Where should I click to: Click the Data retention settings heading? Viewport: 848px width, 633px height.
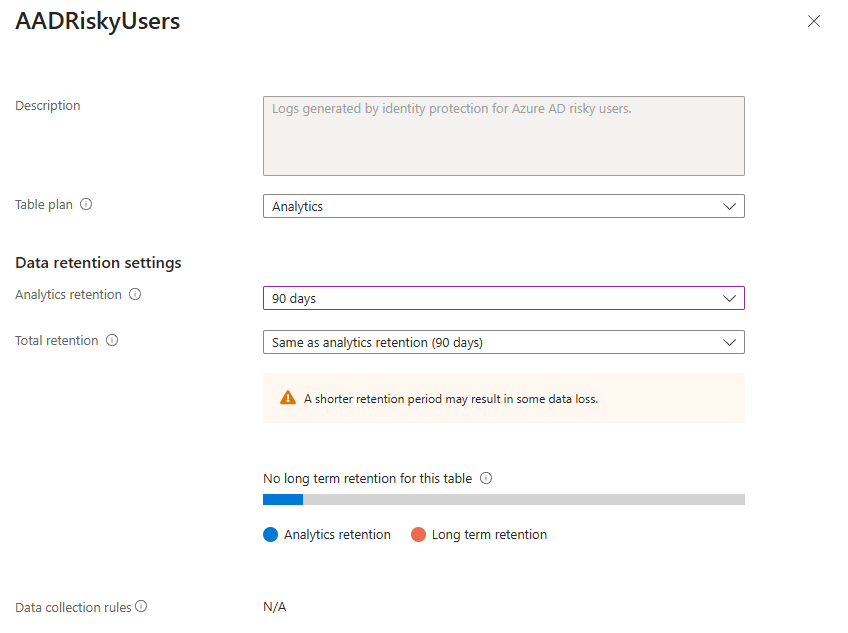[98, 262]
